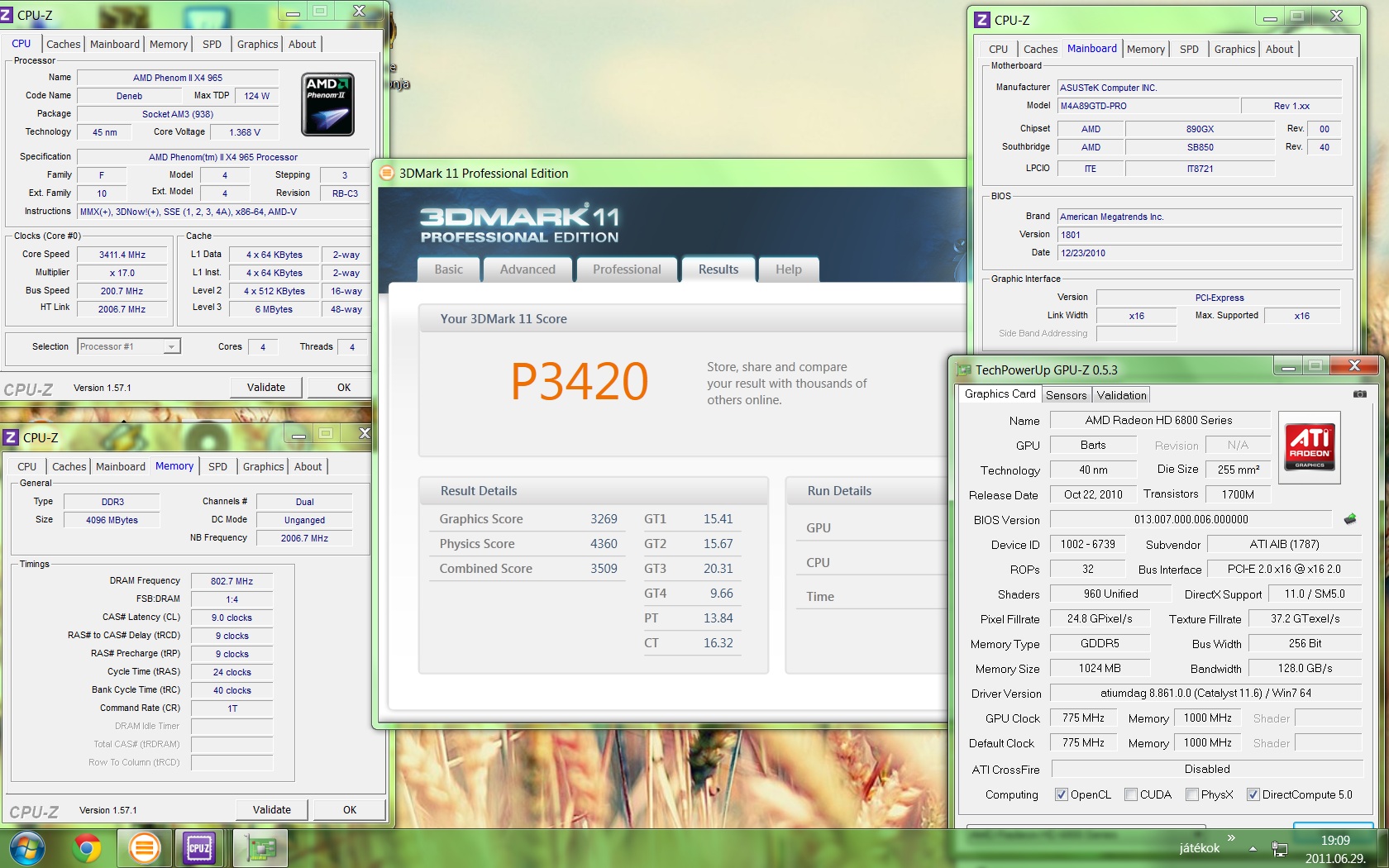
Task: Click the memory size value 4096 MBytes
Action: 112,520
